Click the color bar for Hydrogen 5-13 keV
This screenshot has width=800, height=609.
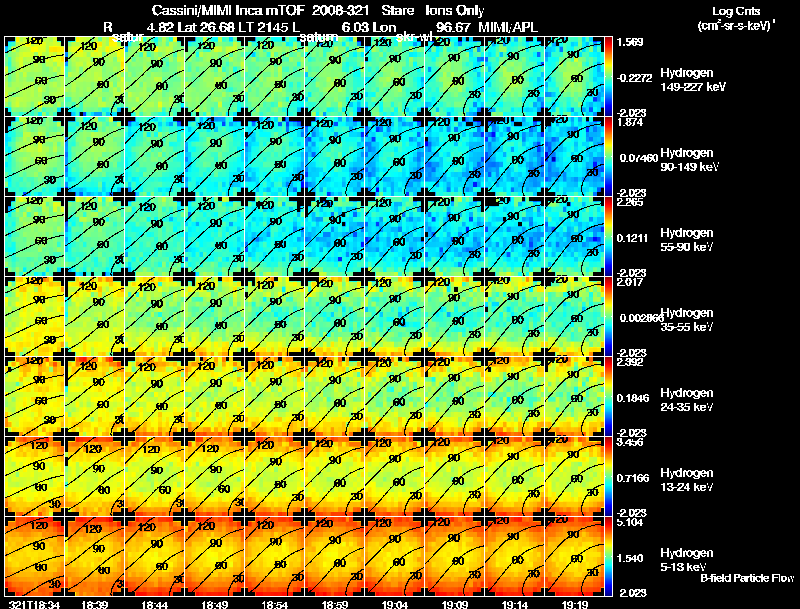[x=609, y=556]
